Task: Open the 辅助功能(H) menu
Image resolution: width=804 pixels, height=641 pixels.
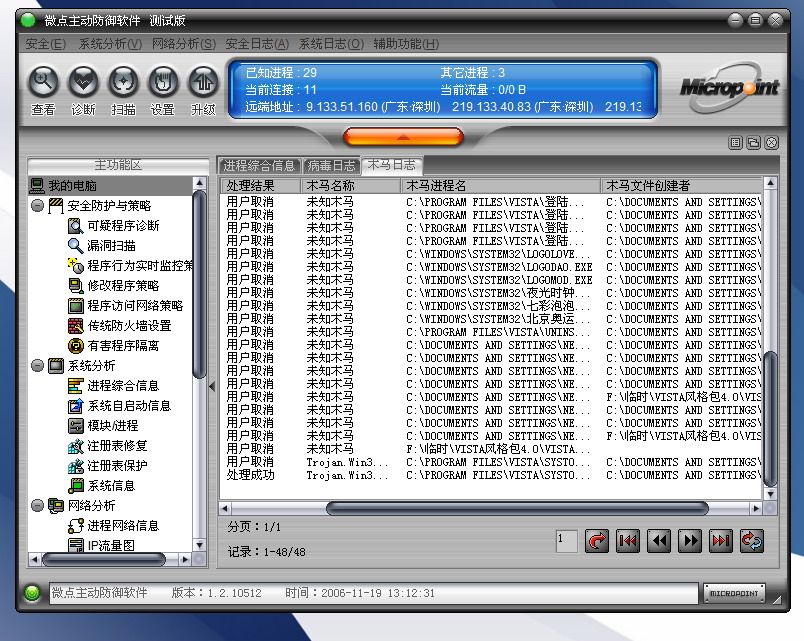Action: pos(406,44)
